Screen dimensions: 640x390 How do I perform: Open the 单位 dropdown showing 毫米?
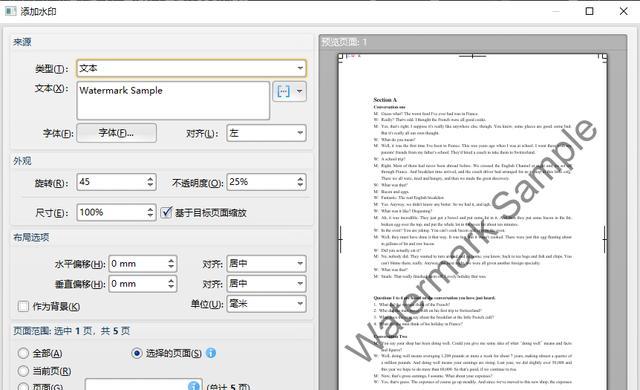point(266,304)
